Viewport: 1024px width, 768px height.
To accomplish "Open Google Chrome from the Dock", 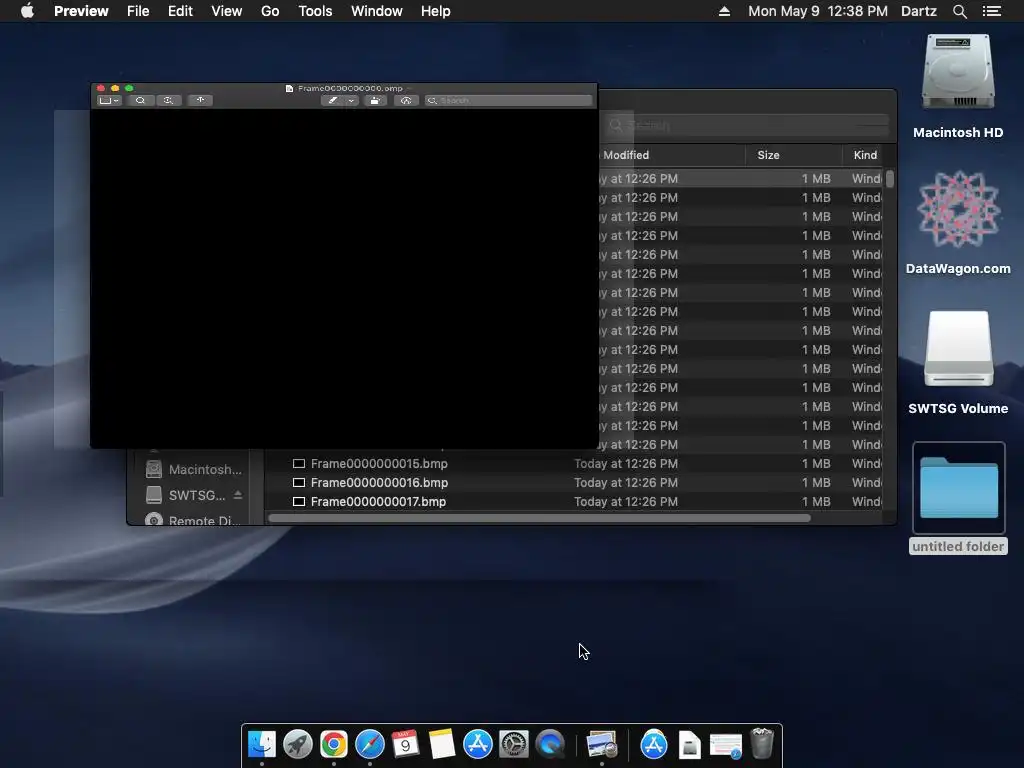I will tap(334, 744).
